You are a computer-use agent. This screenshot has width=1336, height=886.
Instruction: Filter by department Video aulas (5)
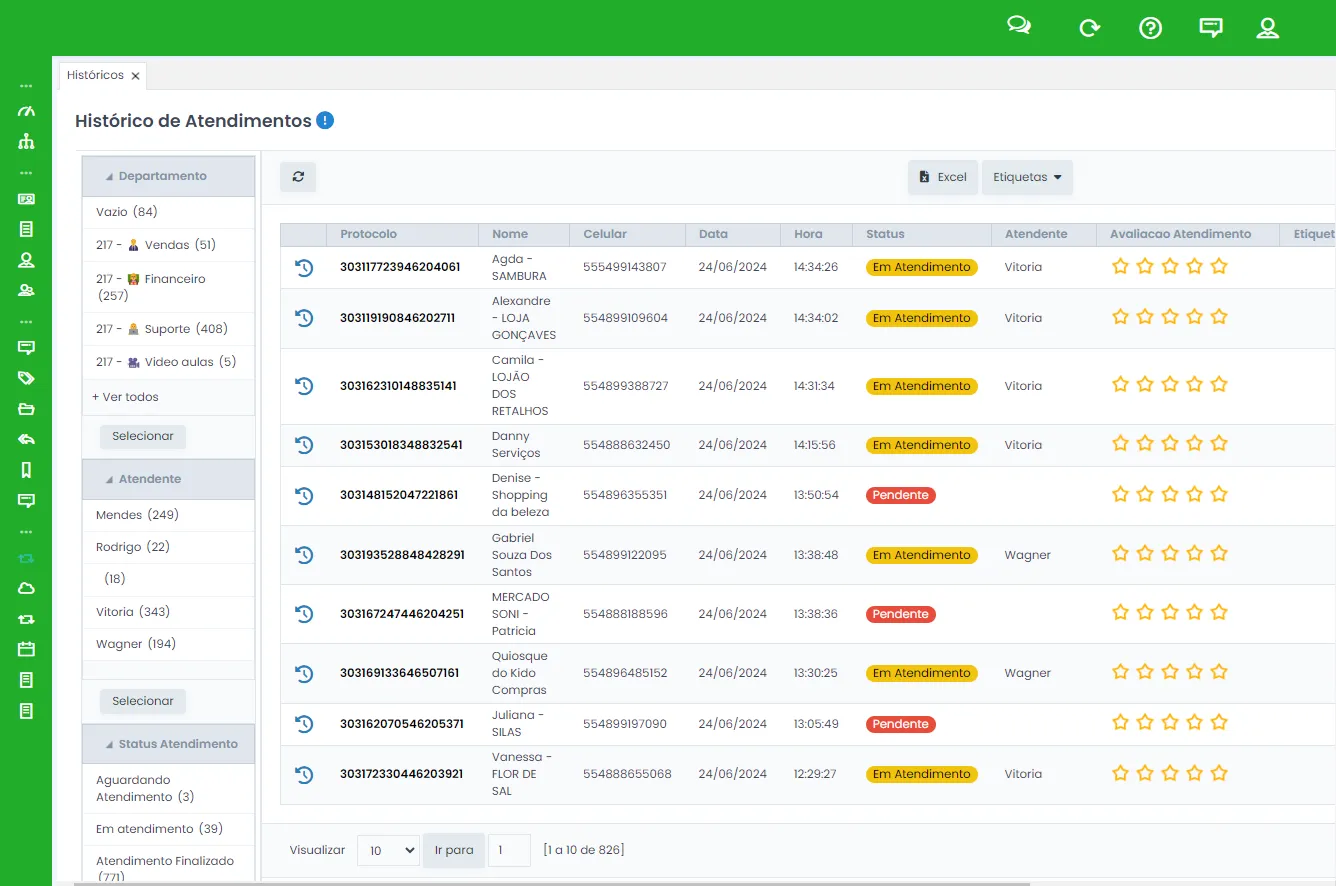click(x=166, y=362)
